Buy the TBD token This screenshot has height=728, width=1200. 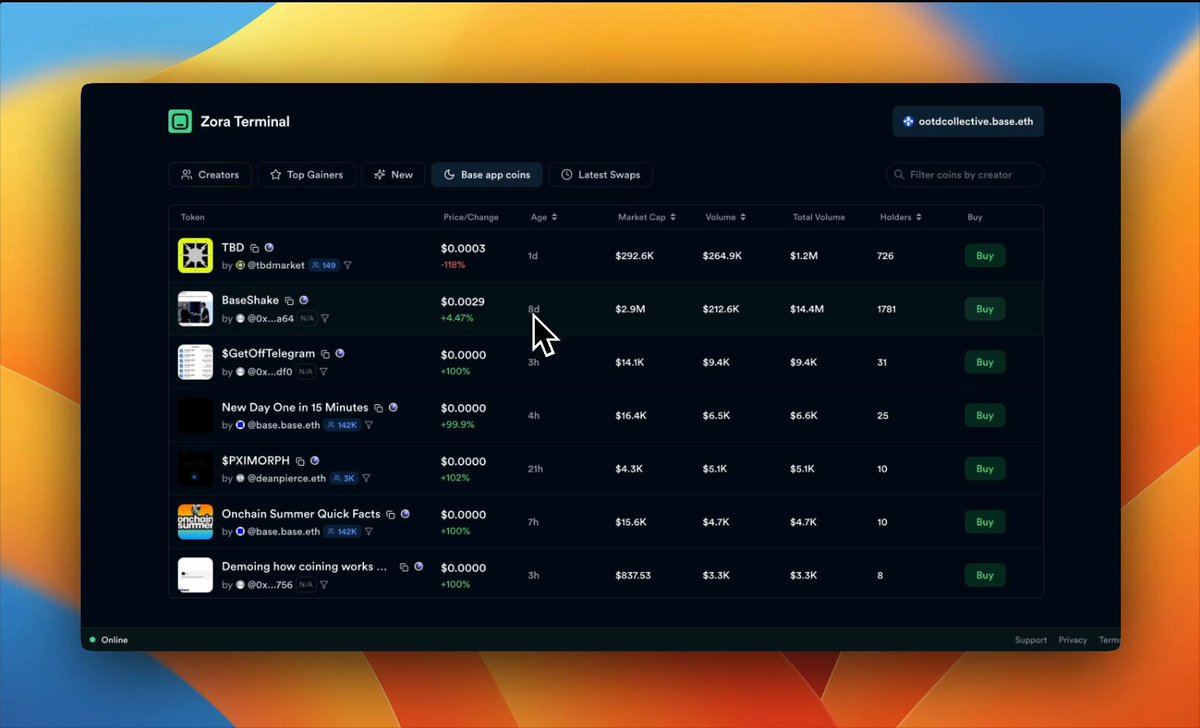click(985, 256)
